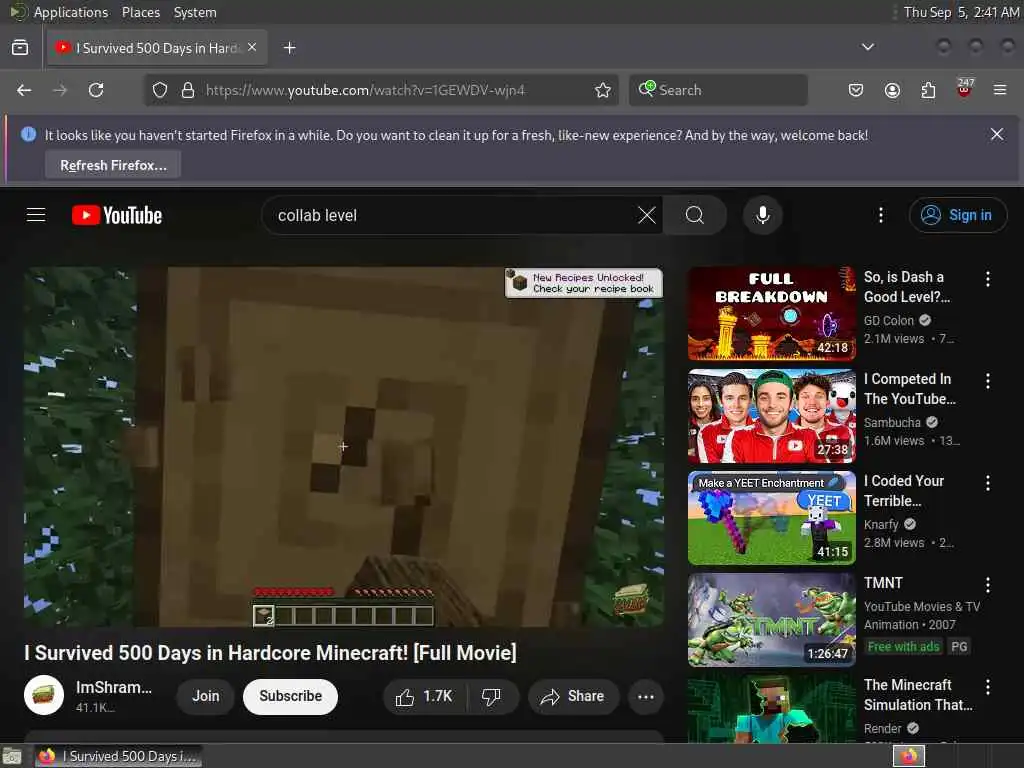1024x768 pixels.
Task: Open YouTube settings three-dot menu
Action: [880, 215]
